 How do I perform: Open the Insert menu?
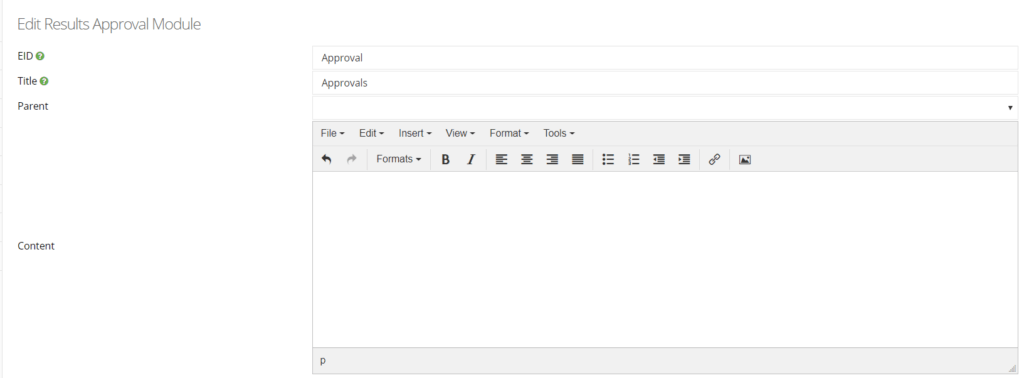pyautogui.click(x=415, y=133)
